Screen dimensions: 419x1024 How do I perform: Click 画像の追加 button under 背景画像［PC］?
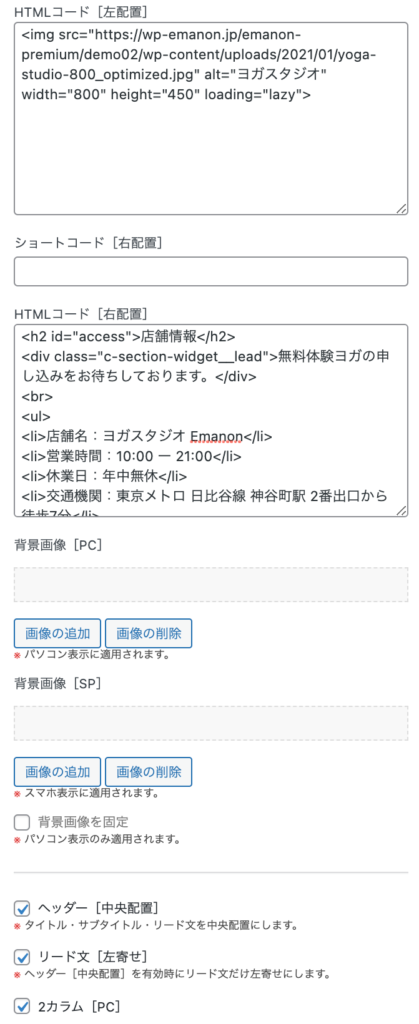click(x=57, y=633)
